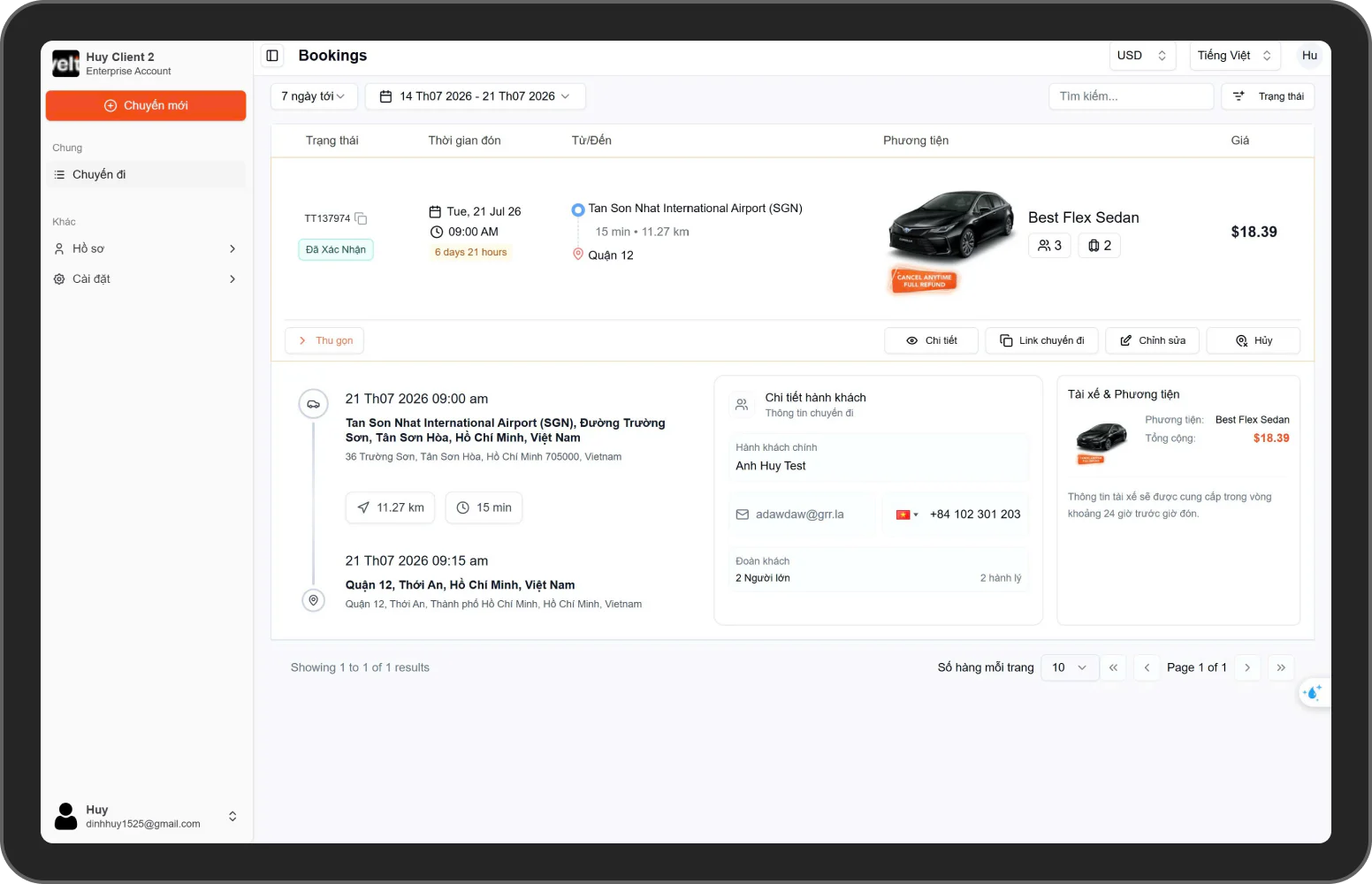The image size is (1372, 884).
Task: Open the Vietnam flag country code dropdown
Action: coord(907,514)
